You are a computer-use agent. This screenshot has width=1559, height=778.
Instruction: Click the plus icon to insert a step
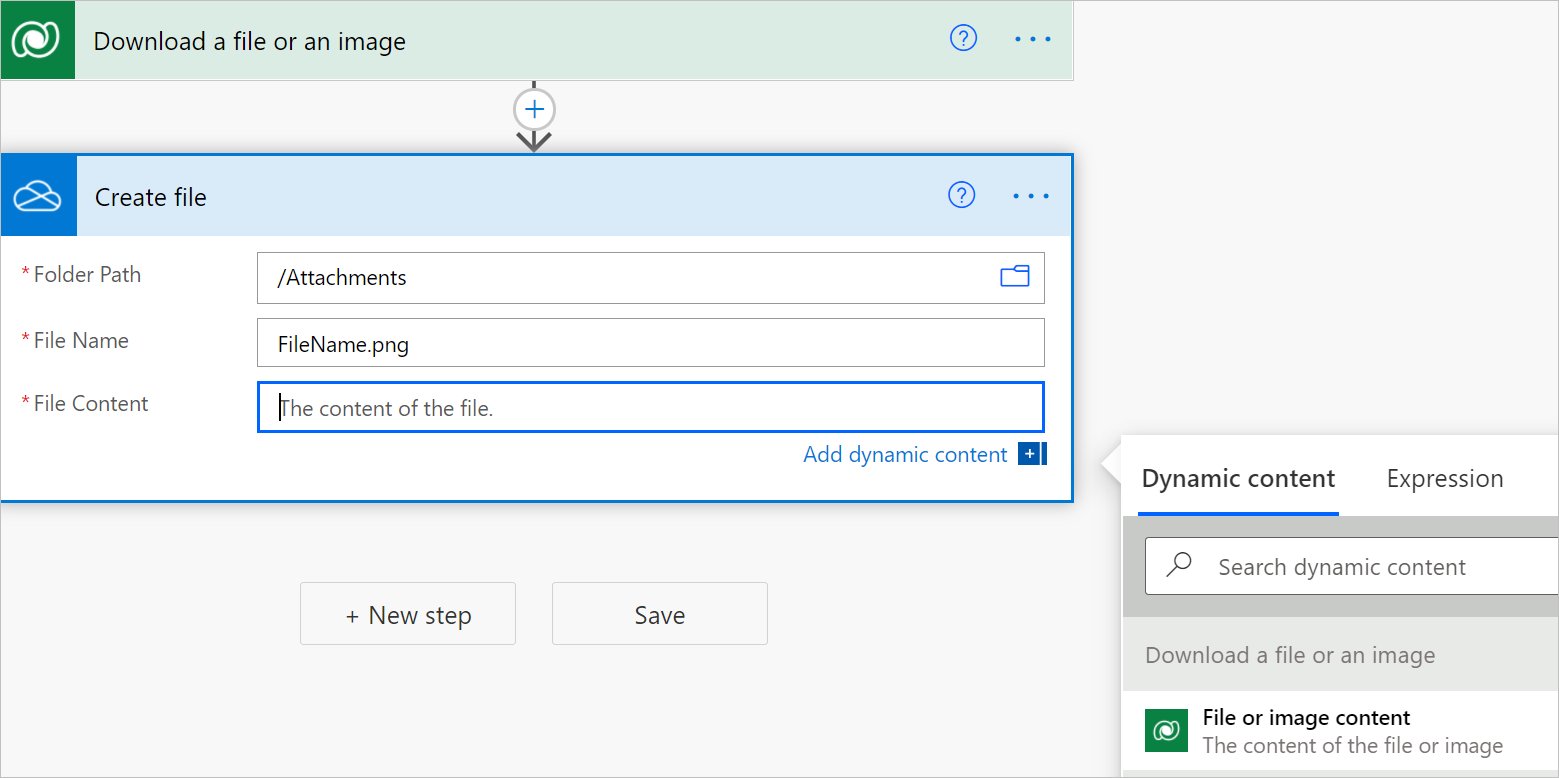click(x=534, y=109)
